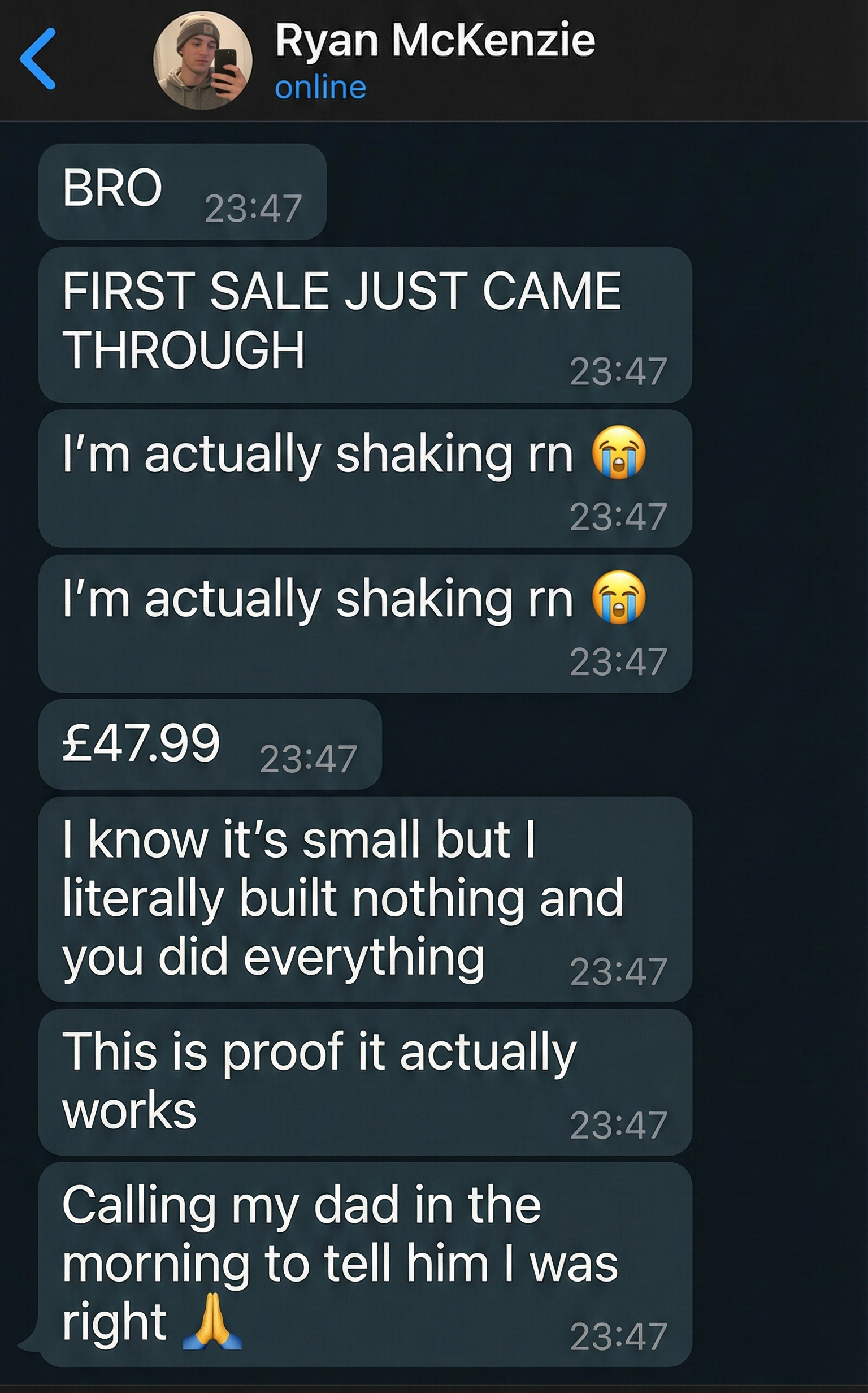Tap the crying emoji in the second shaking message
This screenshot has height=1393, width=868.
coord(618,598)
